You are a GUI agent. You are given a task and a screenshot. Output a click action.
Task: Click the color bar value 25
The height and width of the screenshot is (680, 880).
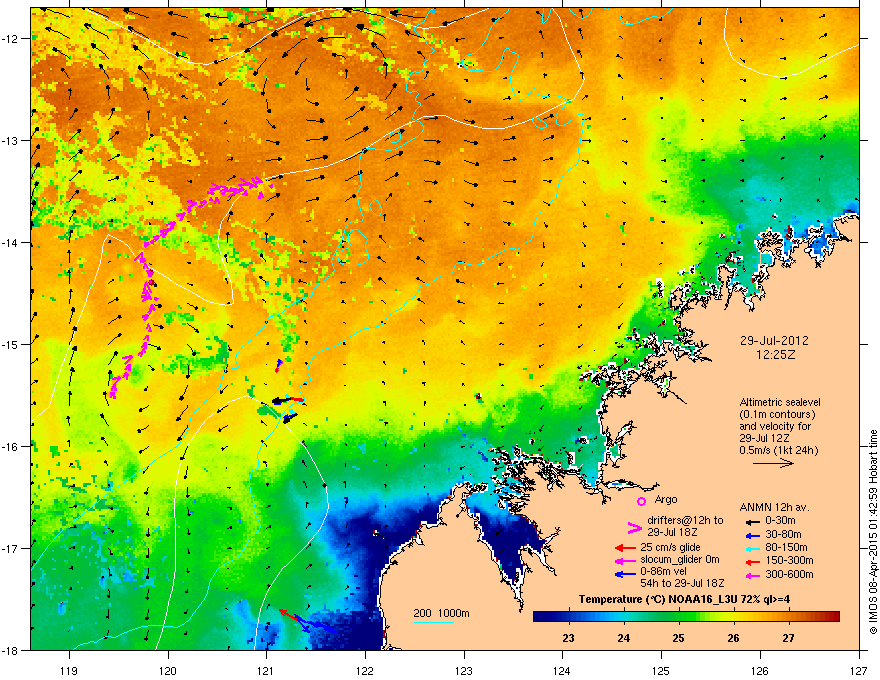point(679,638)
